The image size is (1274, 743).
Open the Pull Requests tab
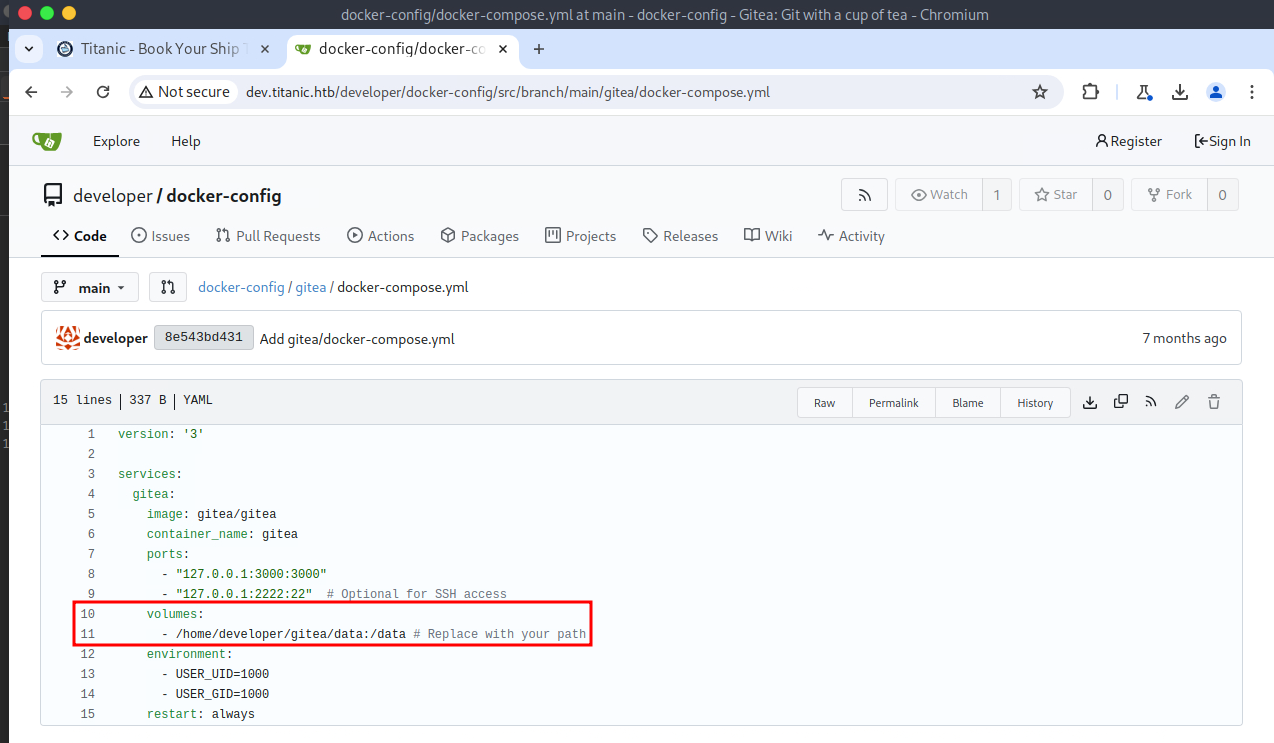(268, 236)
